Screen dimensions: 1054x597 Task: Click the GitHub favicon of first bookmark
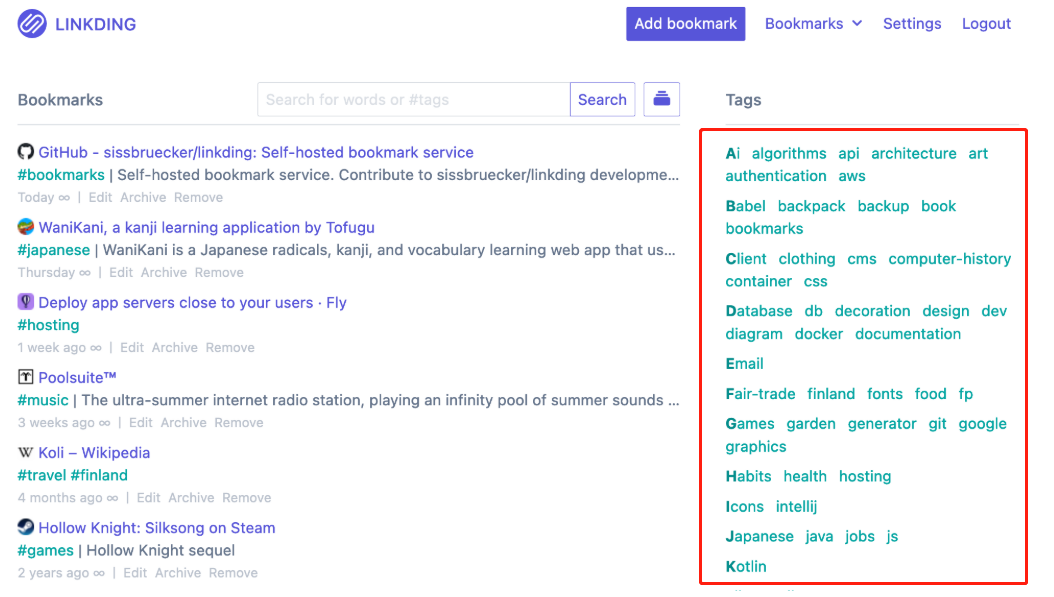(x=26, y=152)
